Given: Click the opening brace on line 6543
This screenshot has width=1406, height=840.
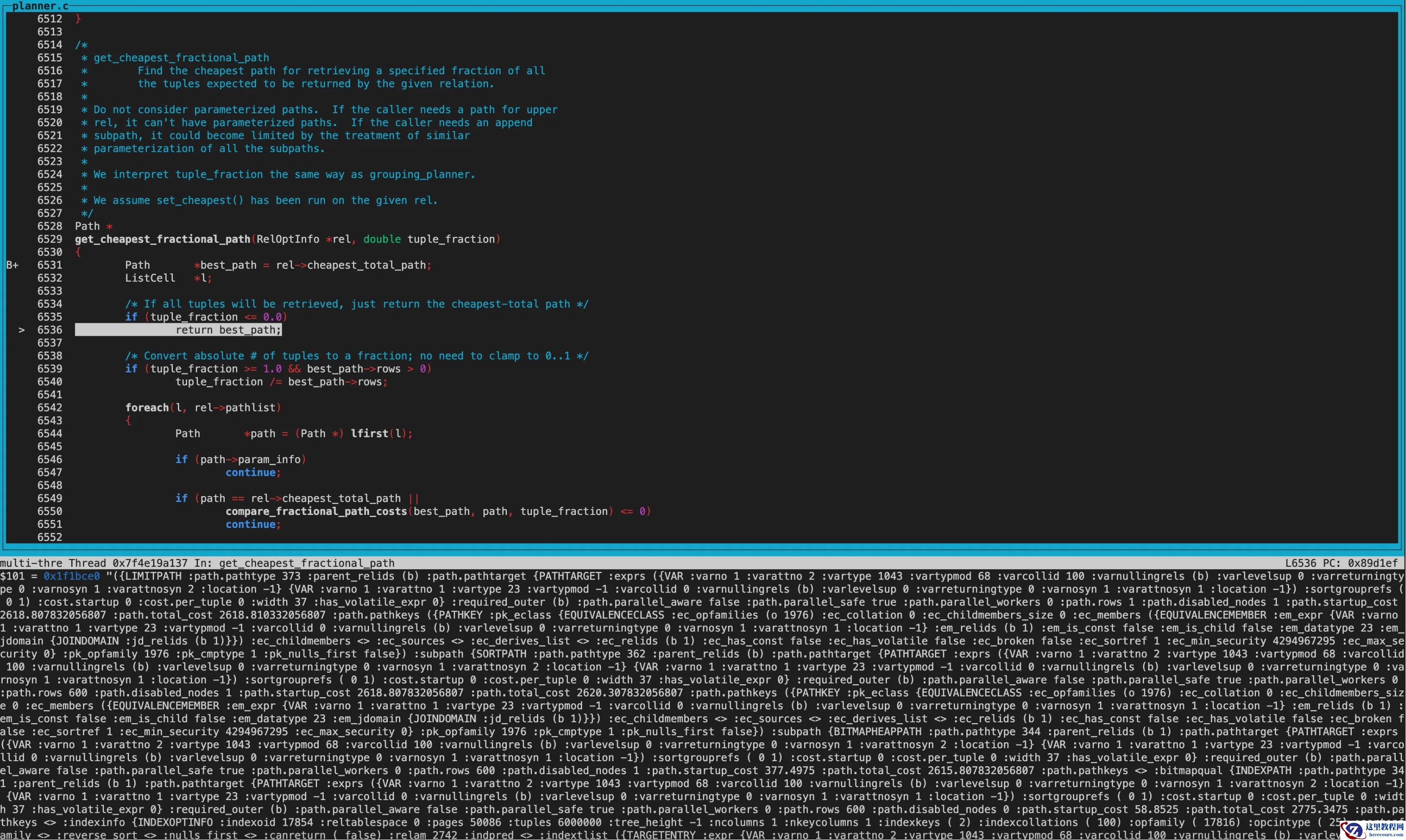Looking at the screenshot, I should 129,420.
